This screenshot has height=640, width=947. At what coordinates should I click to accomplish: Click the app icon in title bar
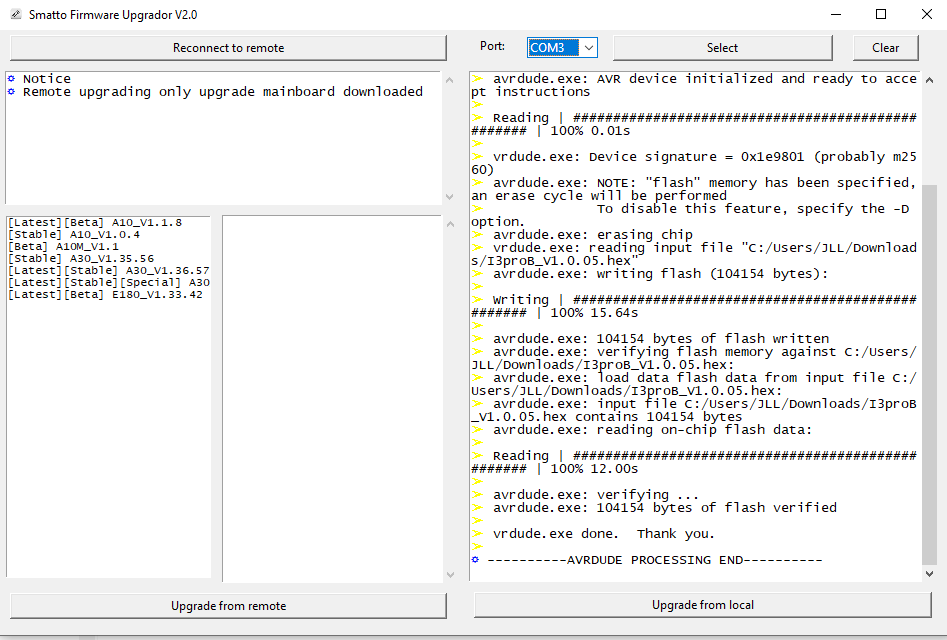16,14
